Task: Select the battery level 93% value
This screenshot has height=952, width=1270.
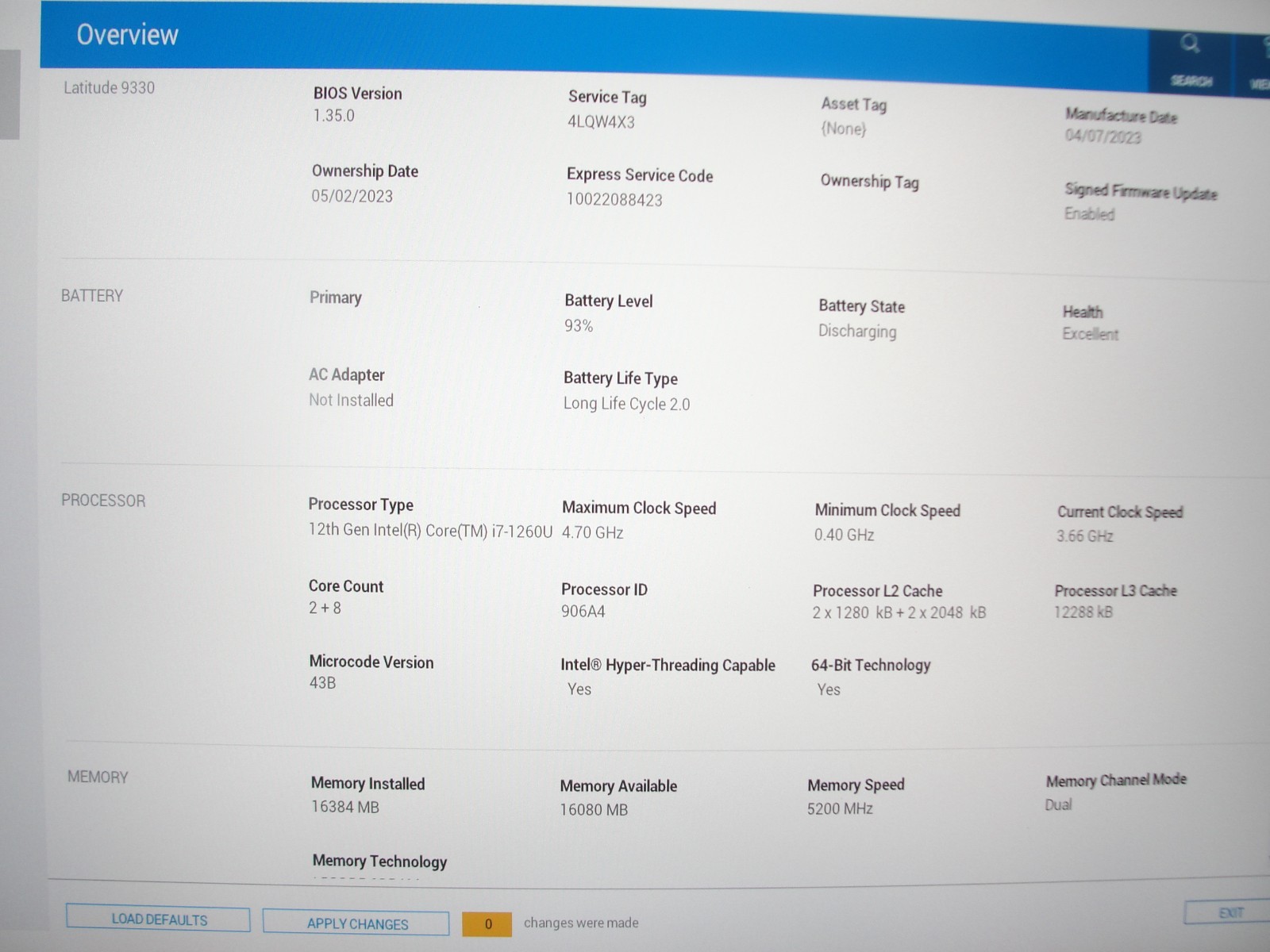Action: coord(579,326)
